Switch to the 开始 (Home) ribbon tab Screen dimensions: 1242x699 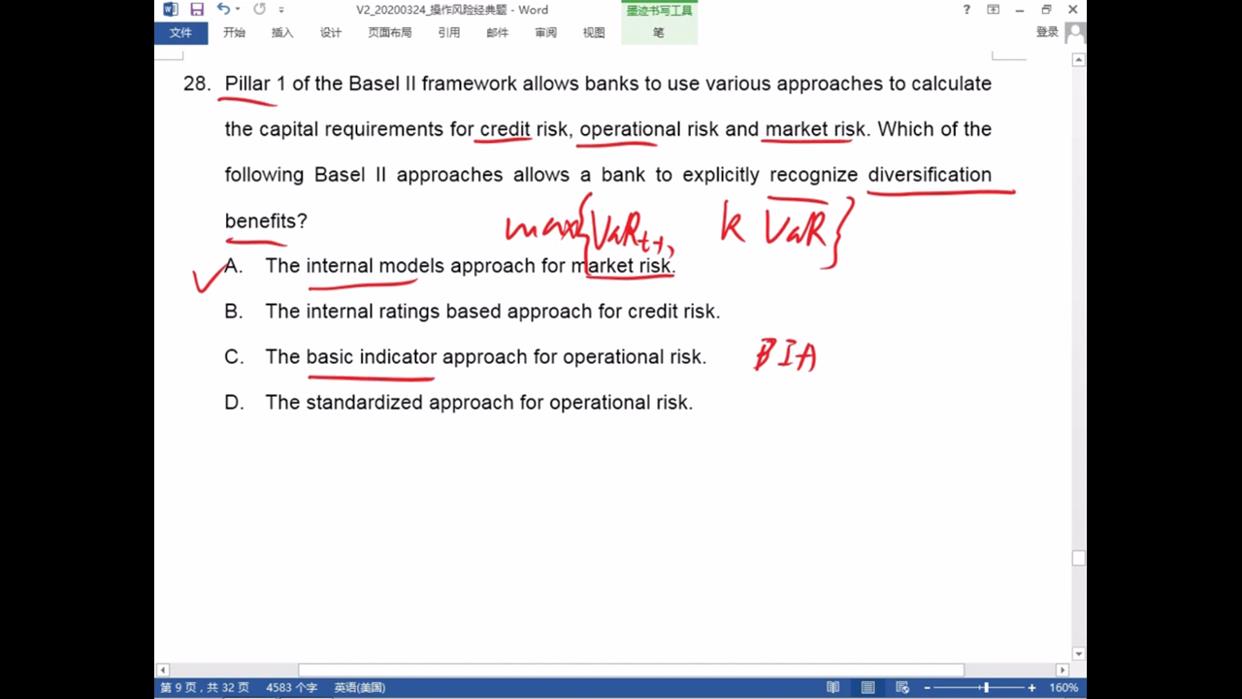(234, 33)
